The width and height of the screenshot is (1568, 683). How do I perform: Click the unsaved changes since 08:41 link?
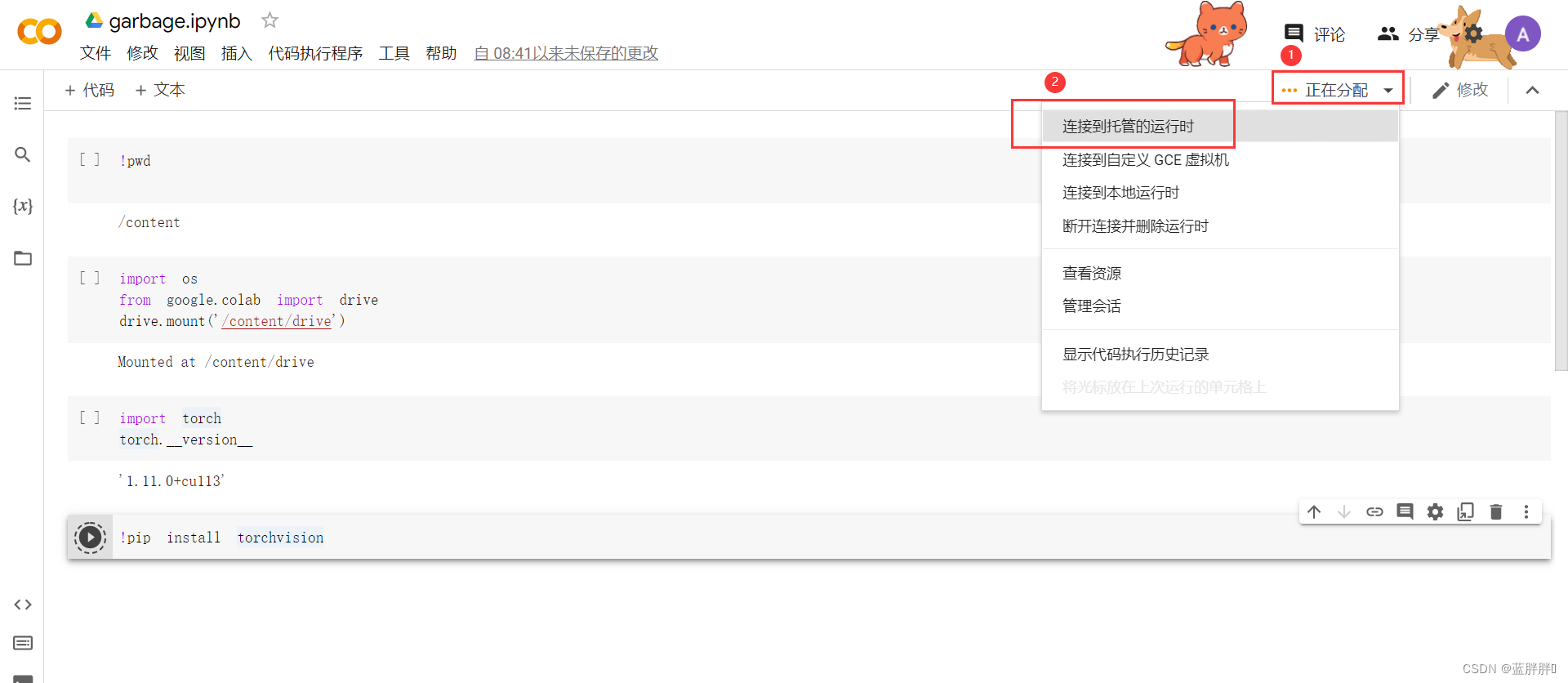566,53
